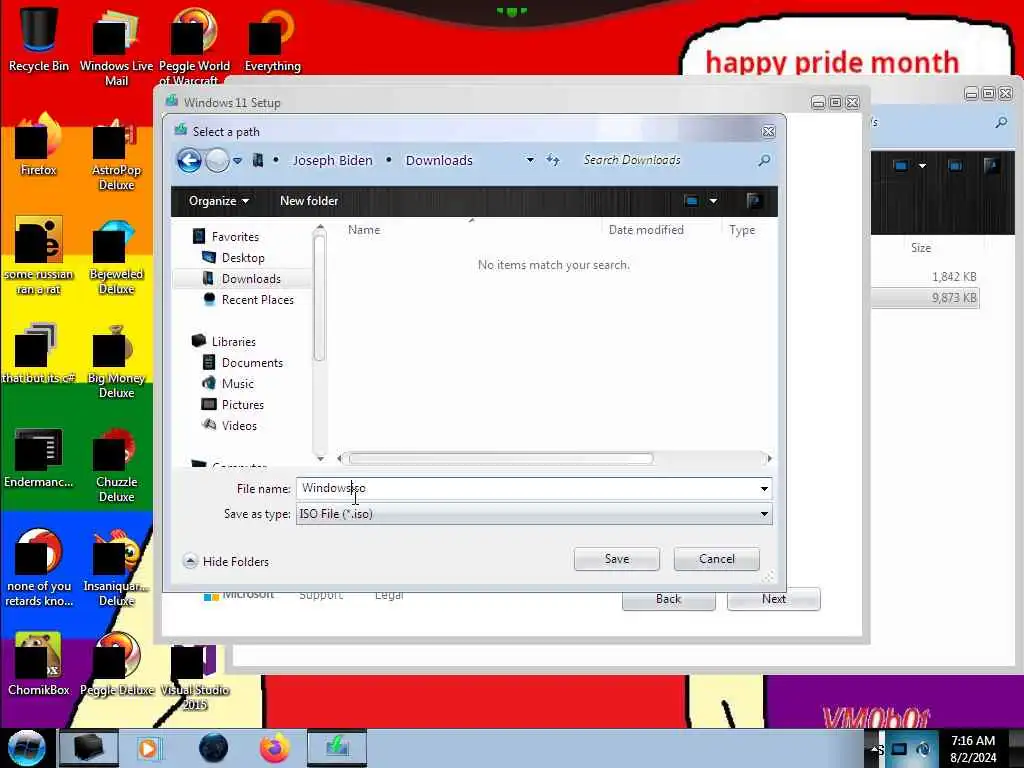
Task: Open AstroPop Deluxe desktop icon
Action: tap(116, 152)
